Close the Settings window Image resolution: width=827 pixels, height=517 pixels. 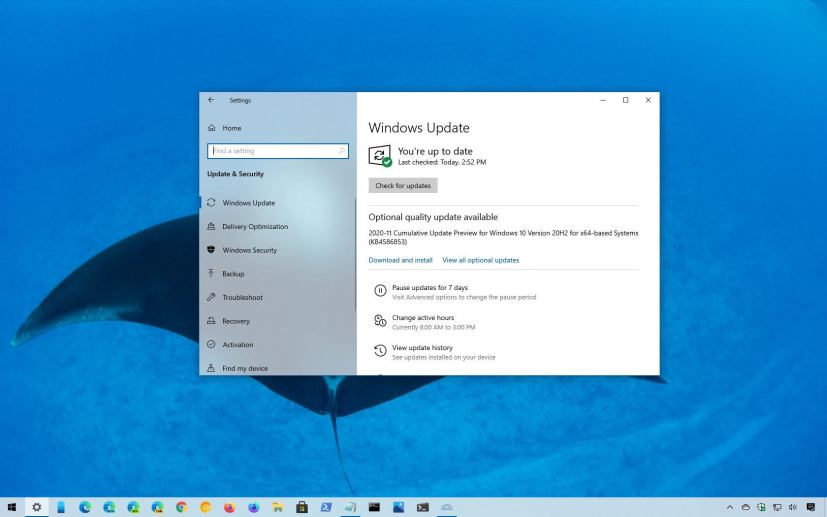point(648,100)
